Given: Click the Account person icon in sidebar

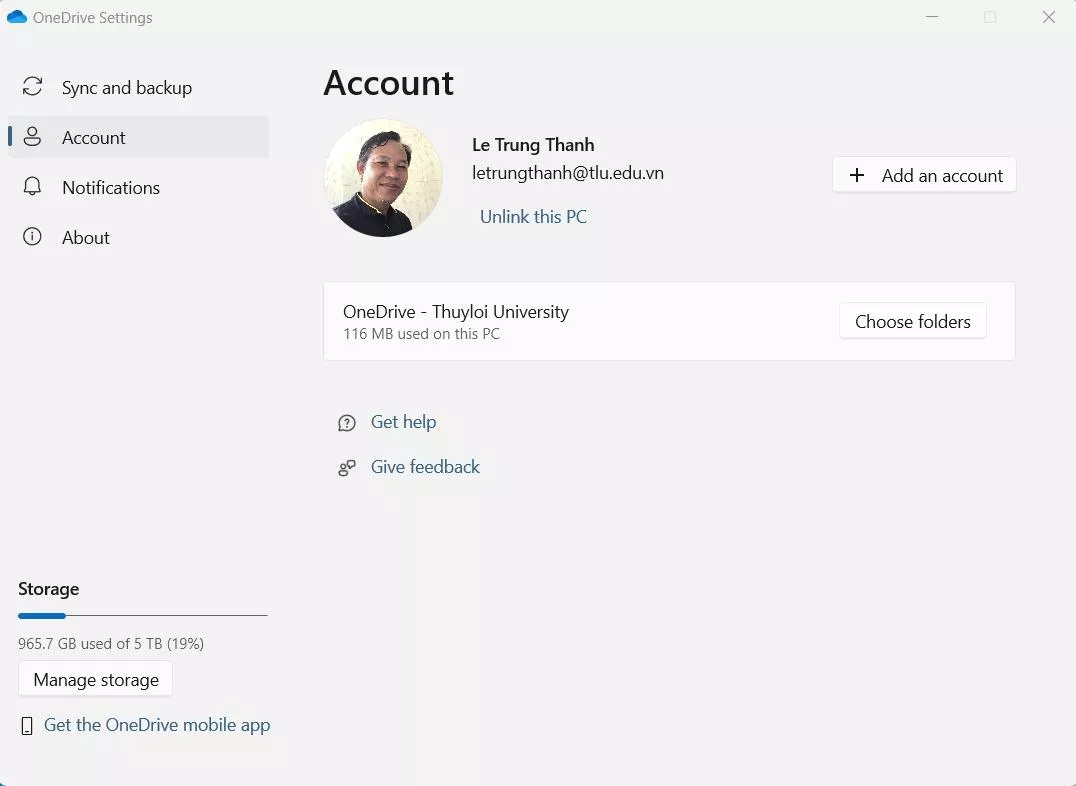Looking at the screenshot, I should 32,137.
